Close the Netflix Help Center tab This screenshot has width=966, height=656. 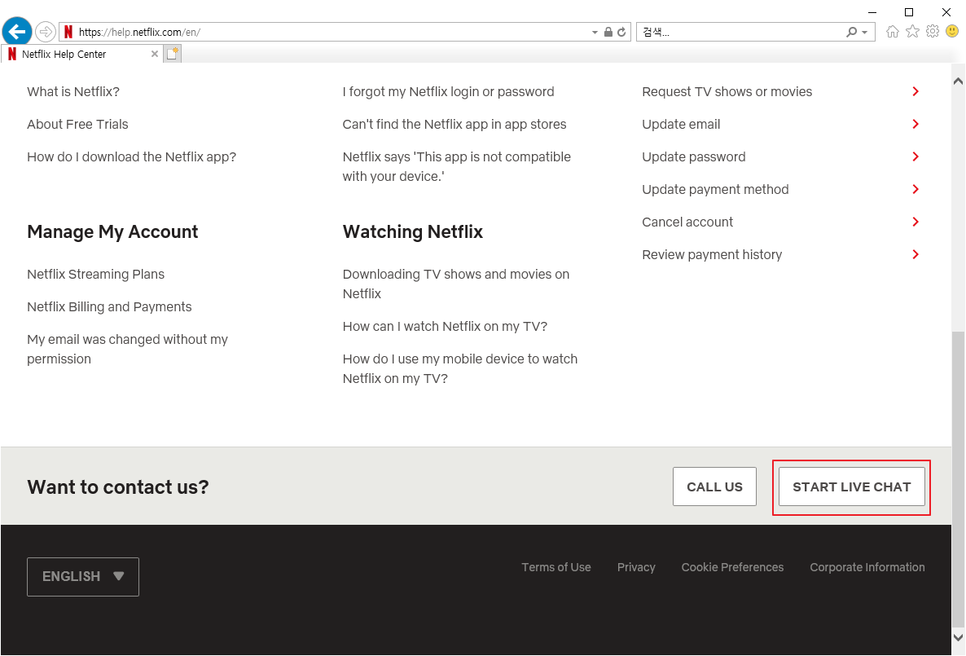tap(155, 54)
